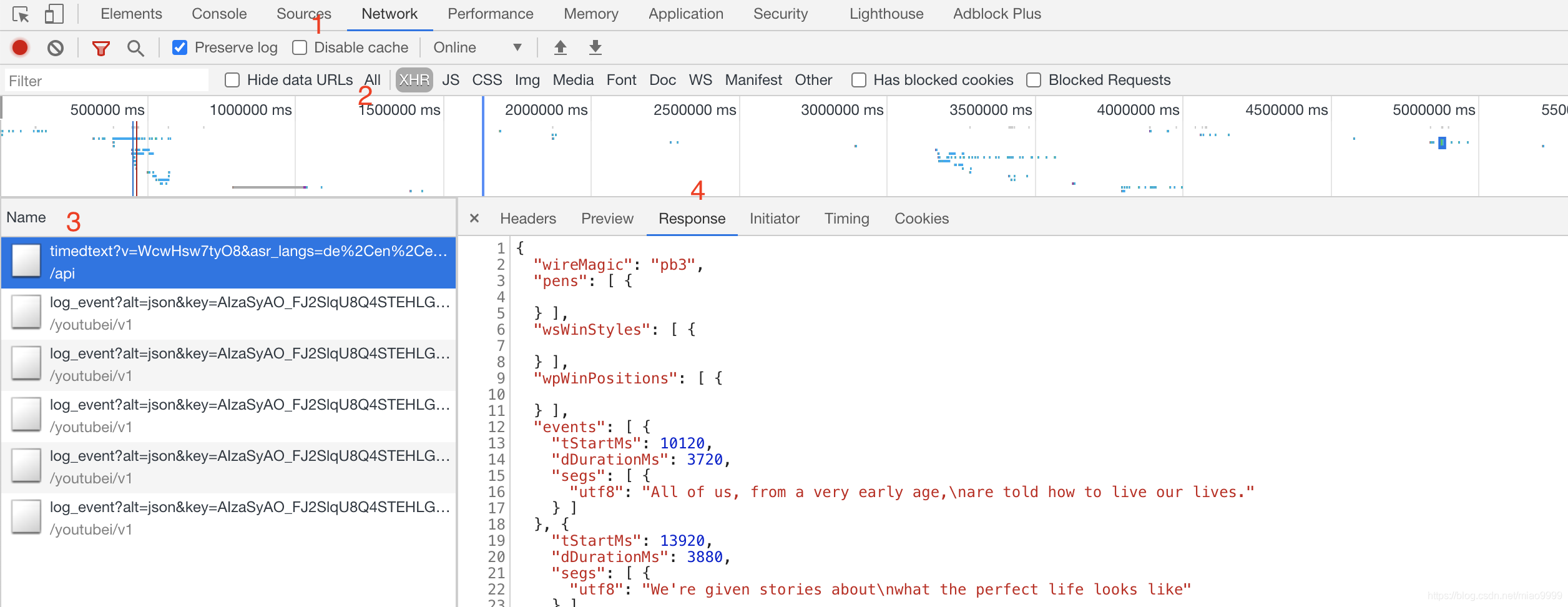1568x607 pixels.
Task: Click the 2000000 ms timeline label
Action: coord(546,110)
